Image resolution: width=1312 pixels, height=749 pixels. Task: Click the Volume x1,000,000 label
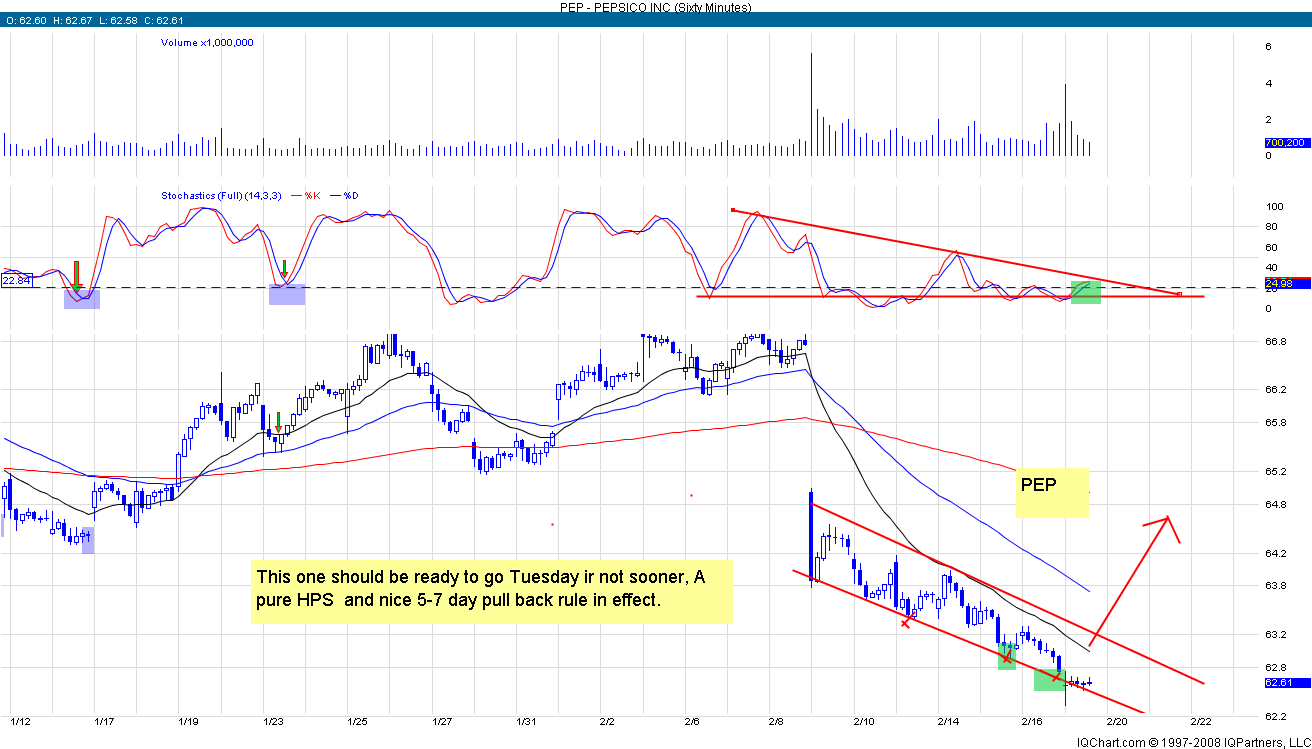pyautogui.click(x=207, y=43)
